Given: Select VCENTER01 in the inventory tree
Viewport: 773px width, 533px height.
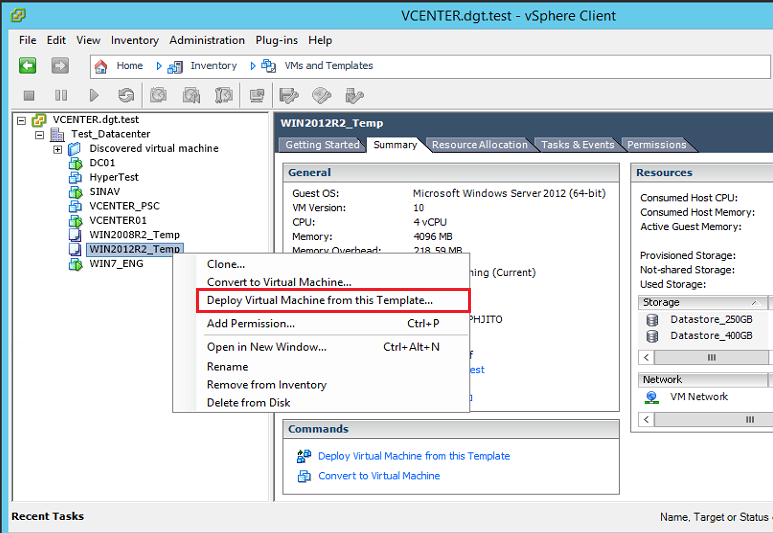Looking at the screenshot, I should [x=118, y=220].
